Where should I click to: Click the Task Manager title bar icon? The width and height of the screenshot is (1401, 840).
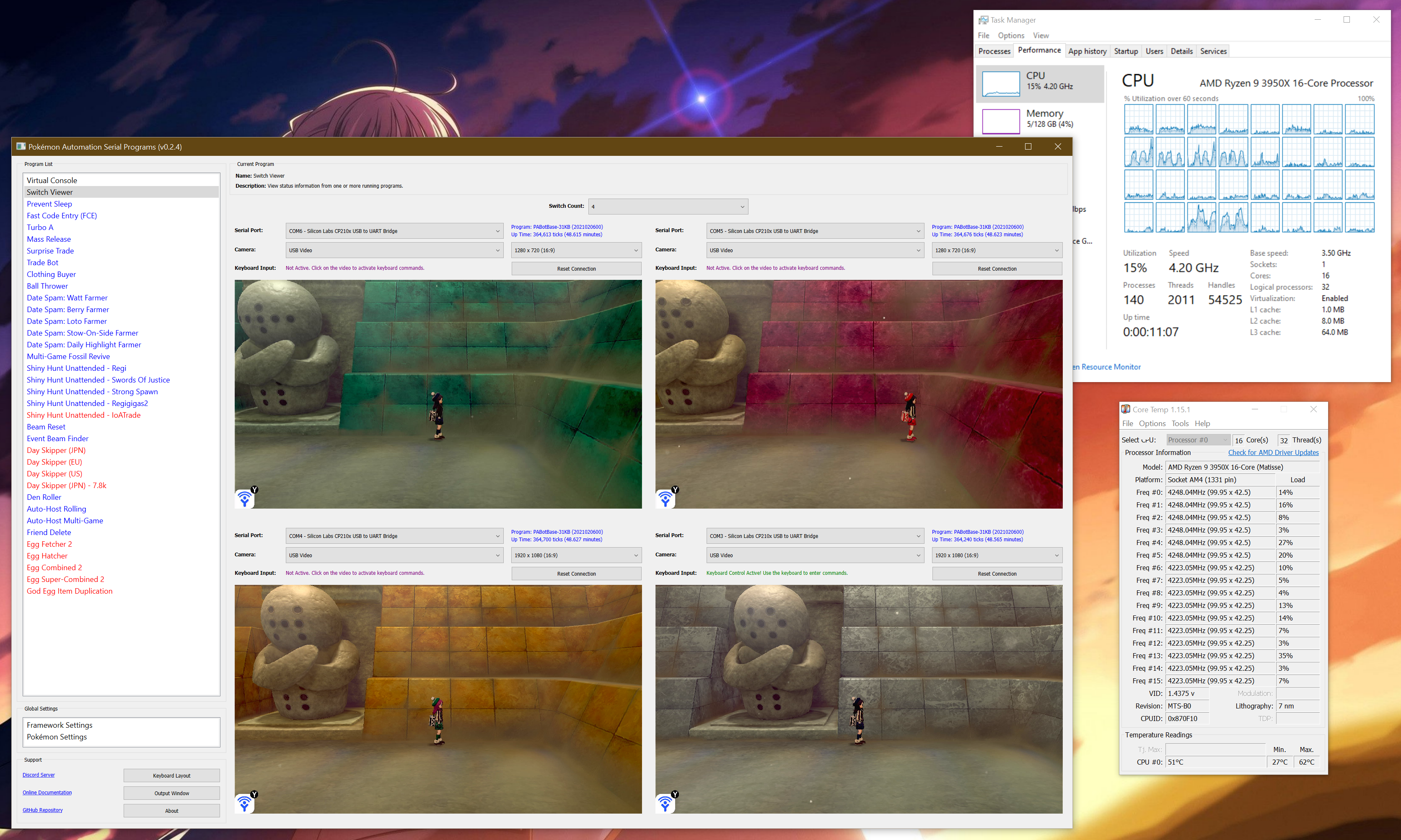click(983, 20)
